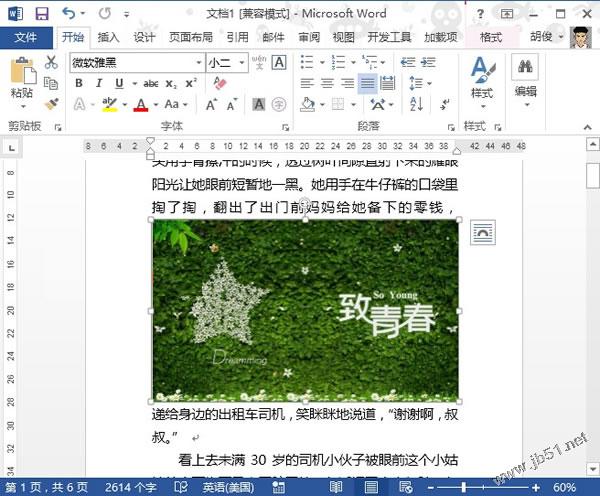The width and height of the screenshot is (600, 496).
Task: Open Word Help question mark
Action: click(x=480, y=14)
